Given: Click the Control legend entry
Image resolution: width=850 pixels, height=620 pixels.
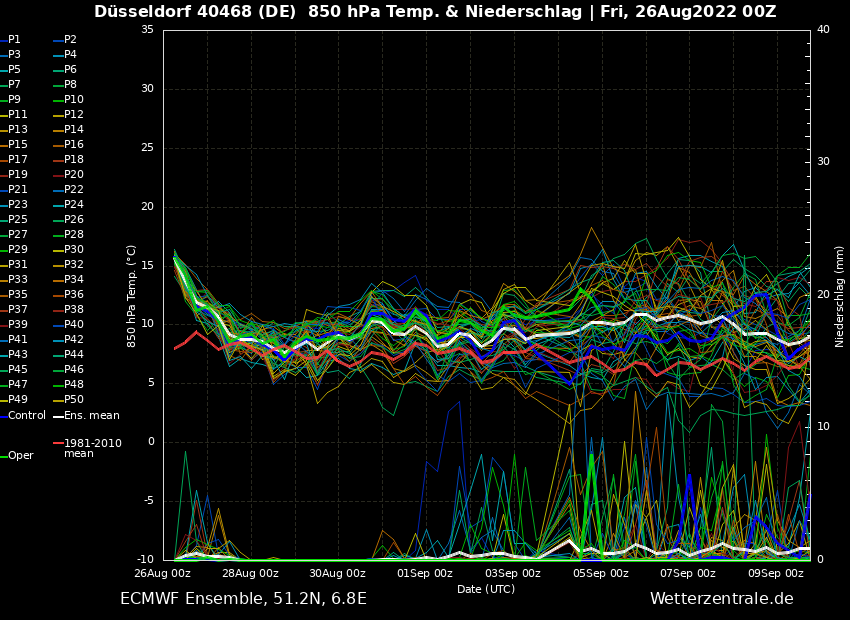Looking at the screenshot, I should pos(27,415).
